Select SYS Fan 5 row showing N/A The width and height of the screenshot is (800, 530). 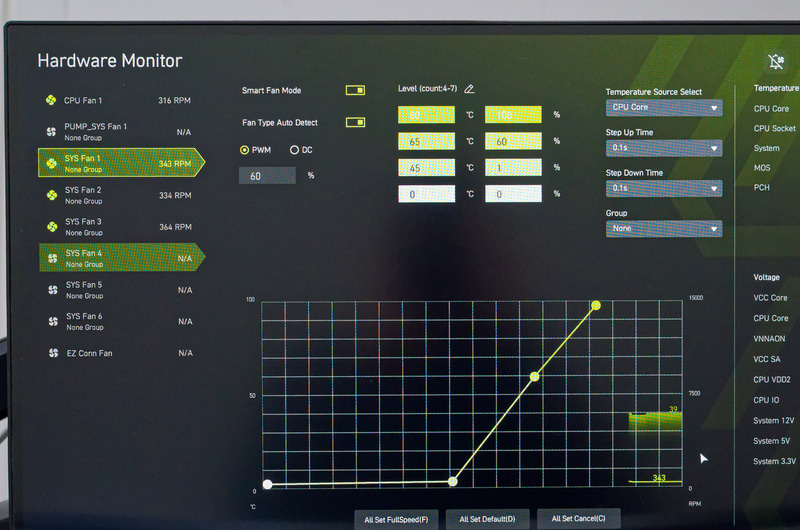tap(122, 290)
